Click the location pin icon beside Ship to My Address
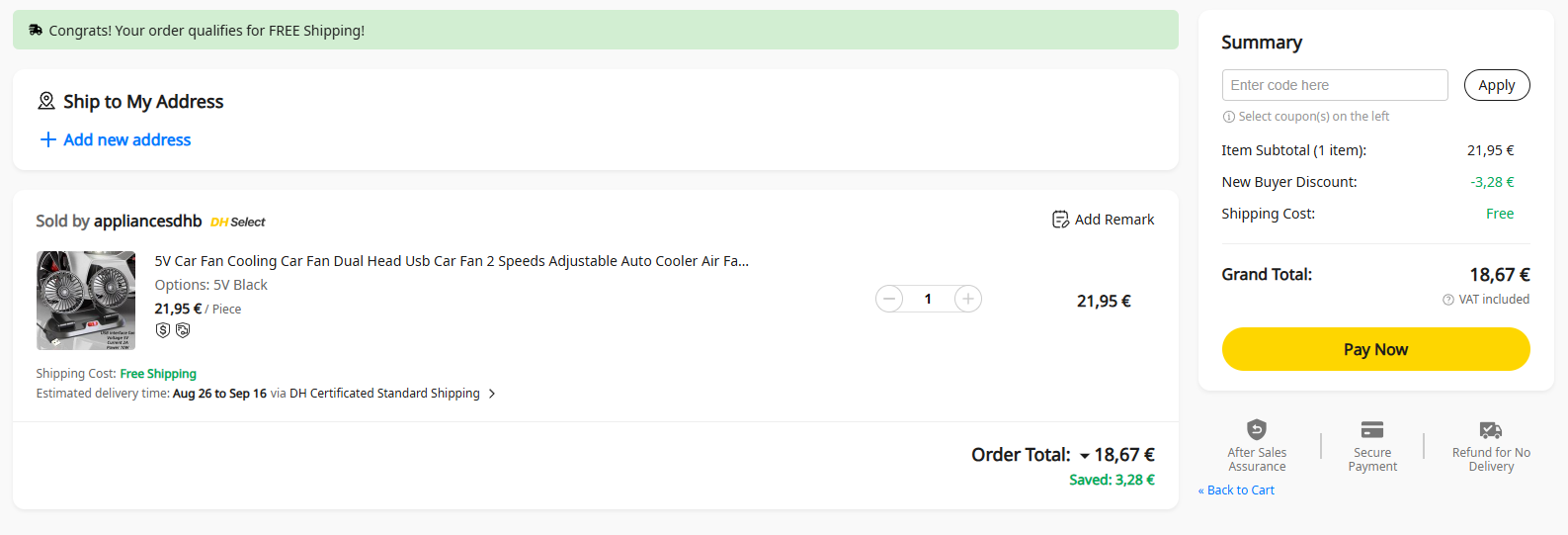Screen dimensions: 1568x535 (46, 101)
